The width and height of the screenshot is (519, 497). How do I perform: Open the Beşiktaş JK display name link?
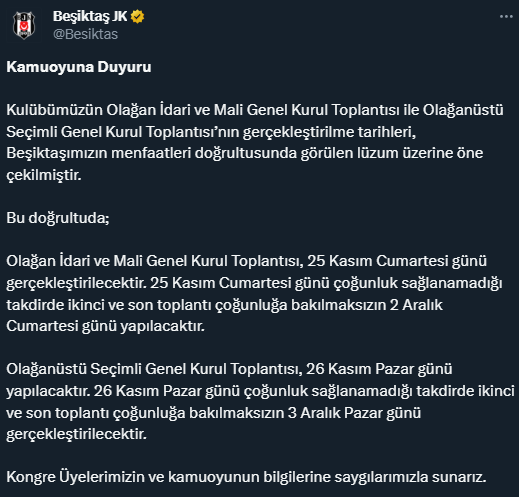click(x=90, y=16)
